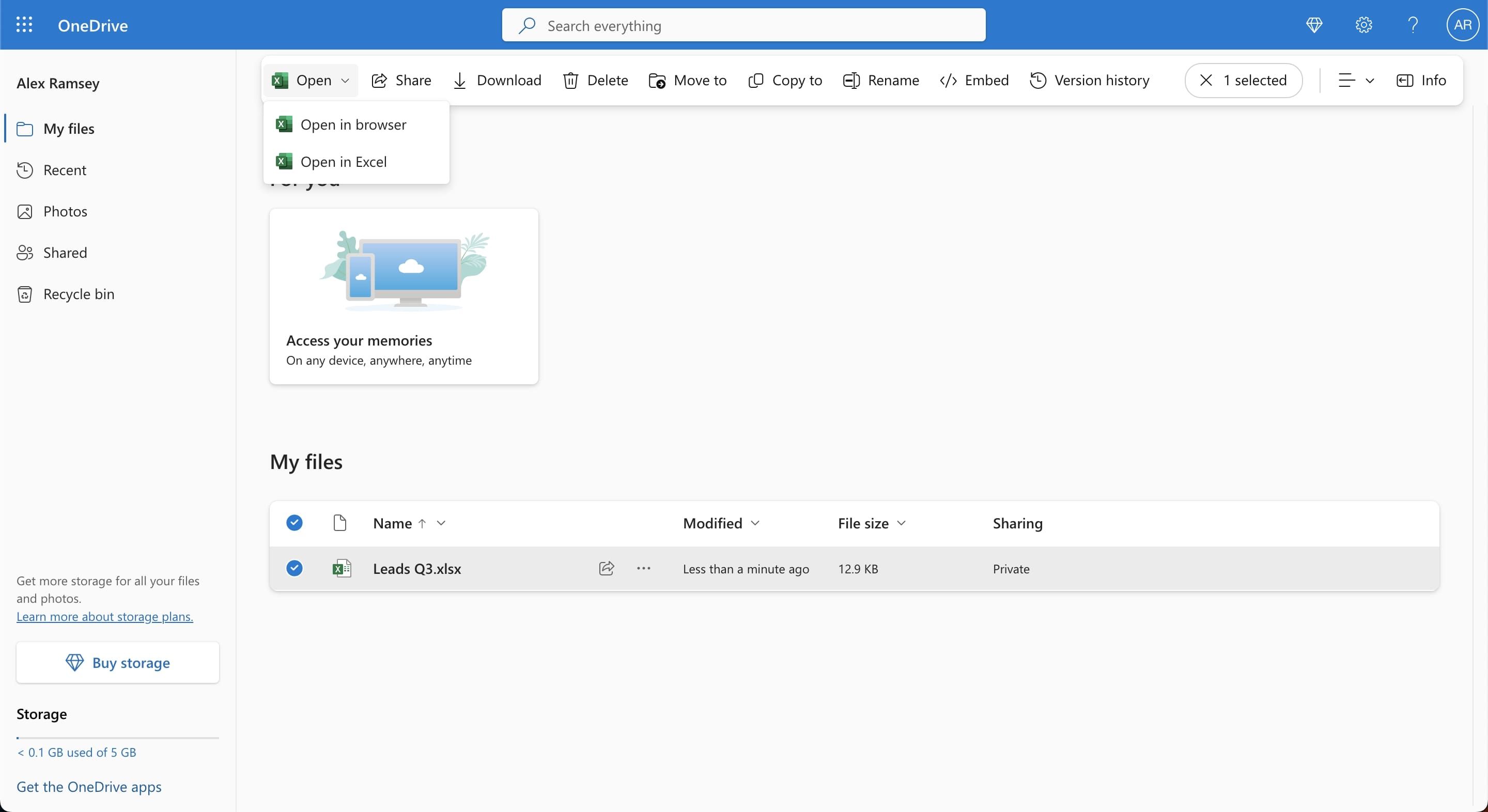Click the Buy storage button
The width and height of the screenshot is (1488, 812).
coord(118,662)
